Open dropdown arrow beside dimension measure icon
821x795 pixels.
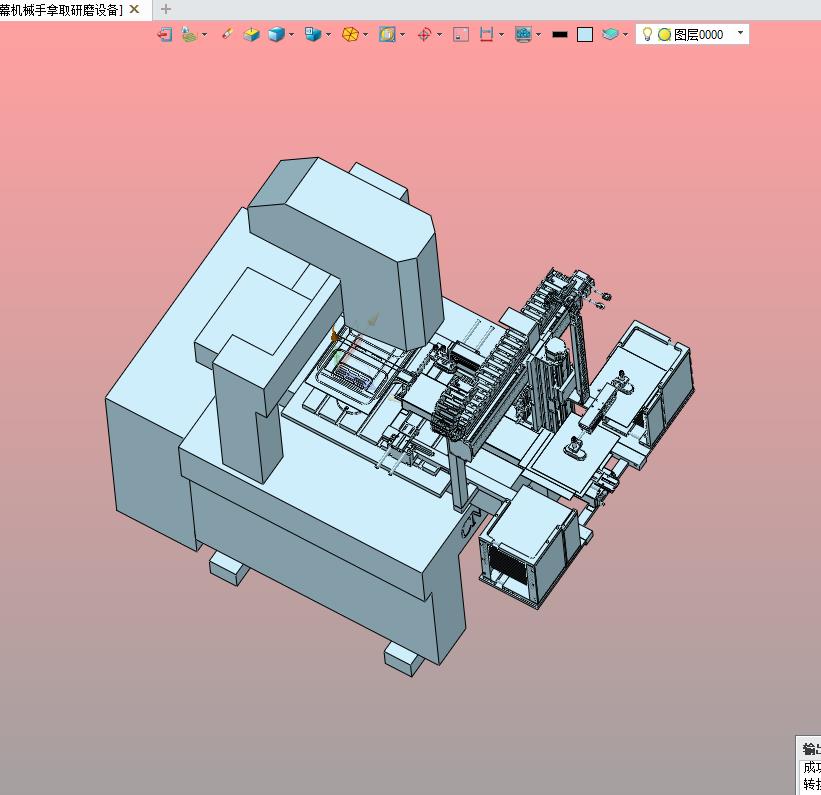tap(502, 35)
